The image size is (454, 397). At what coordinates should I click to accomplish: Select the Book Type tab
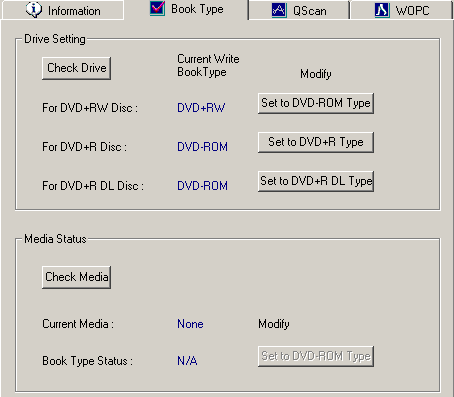(186, 9)
